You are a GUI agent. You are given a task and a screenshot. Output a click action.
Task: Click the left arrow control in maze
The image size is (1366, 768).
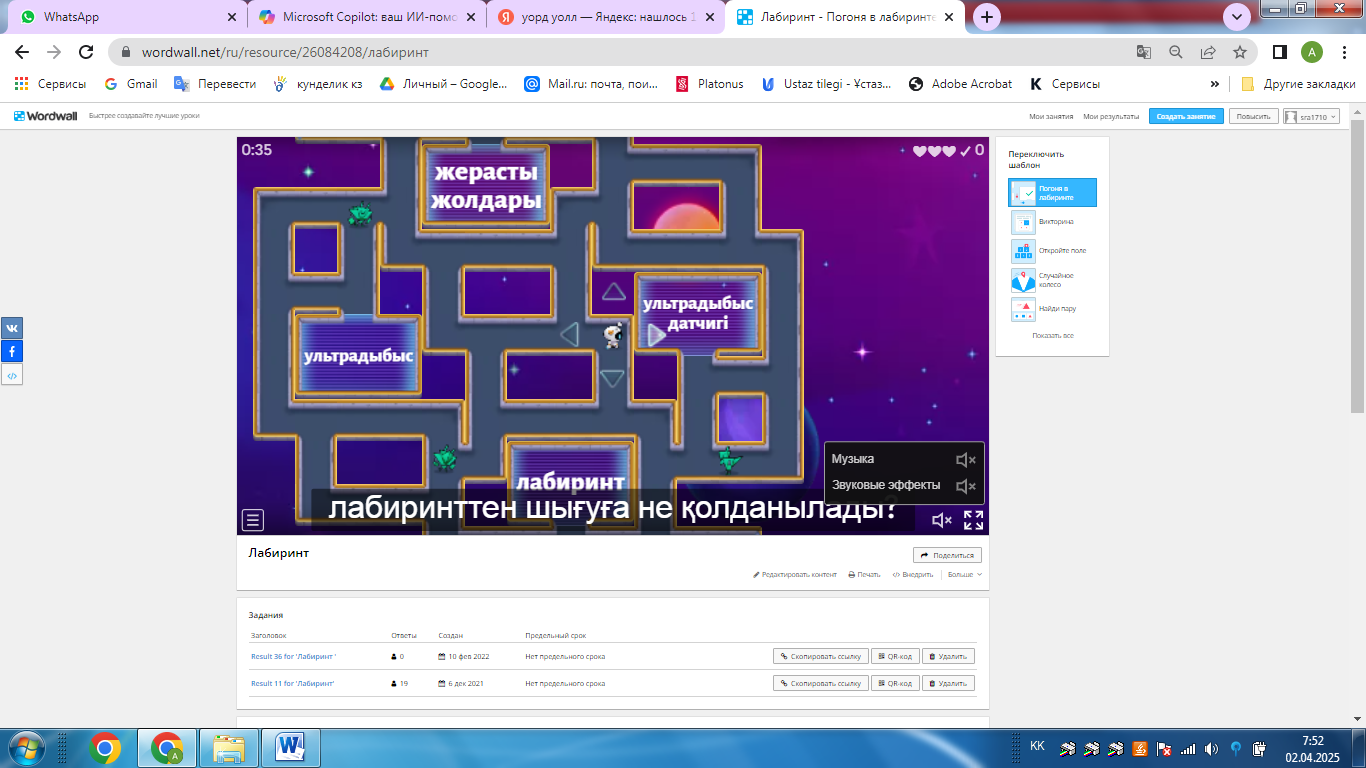point(569,334)
